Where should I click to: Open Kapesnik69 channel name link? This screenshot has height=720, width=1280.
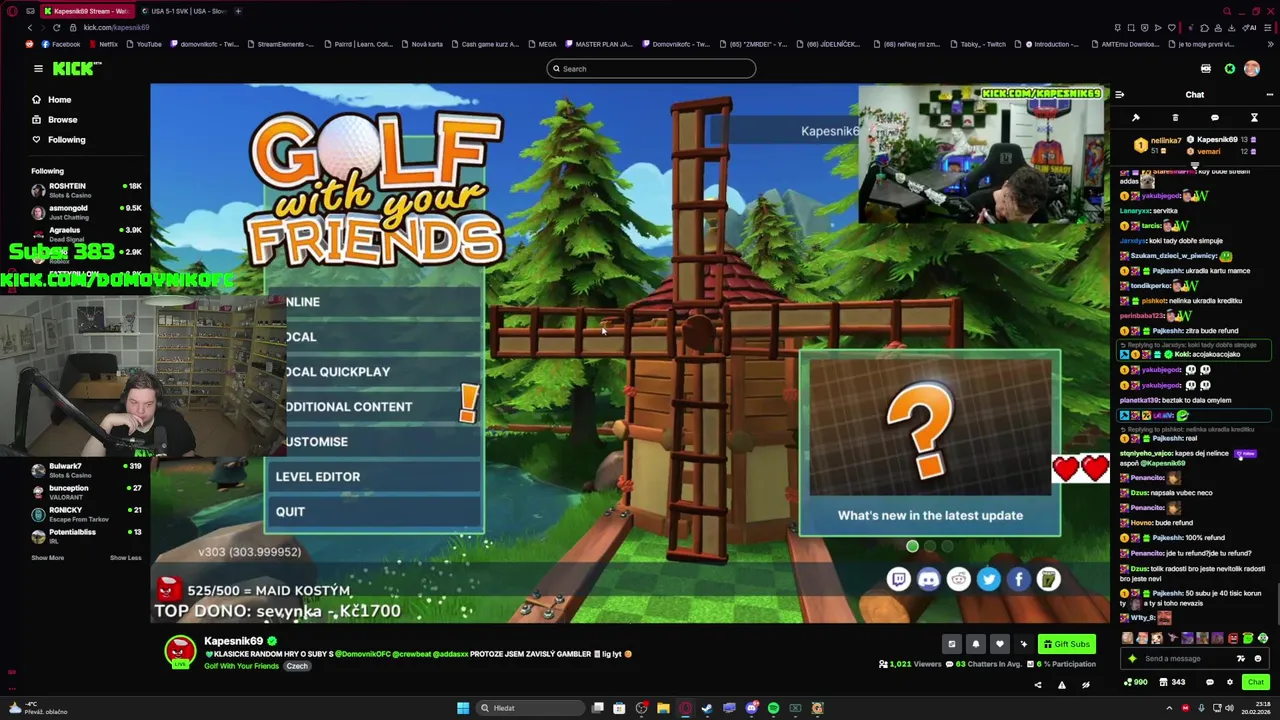[x=233, y=641]
